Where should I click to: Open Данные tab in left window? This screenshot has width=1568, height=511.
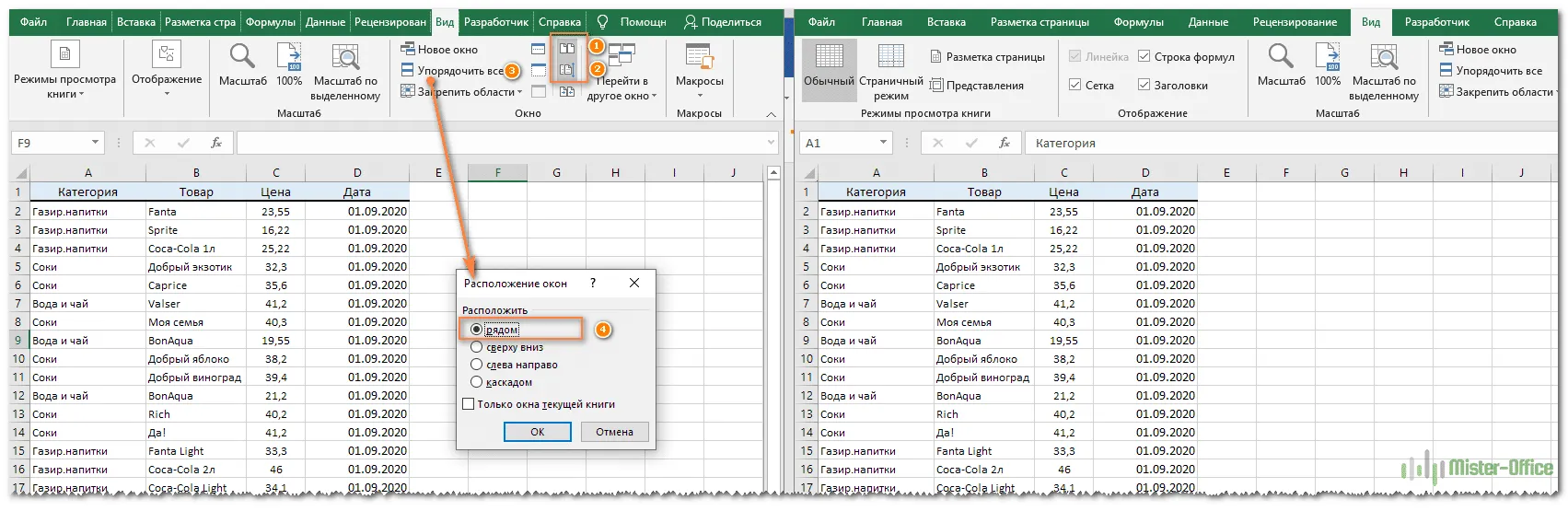click(x=326, y=21)
